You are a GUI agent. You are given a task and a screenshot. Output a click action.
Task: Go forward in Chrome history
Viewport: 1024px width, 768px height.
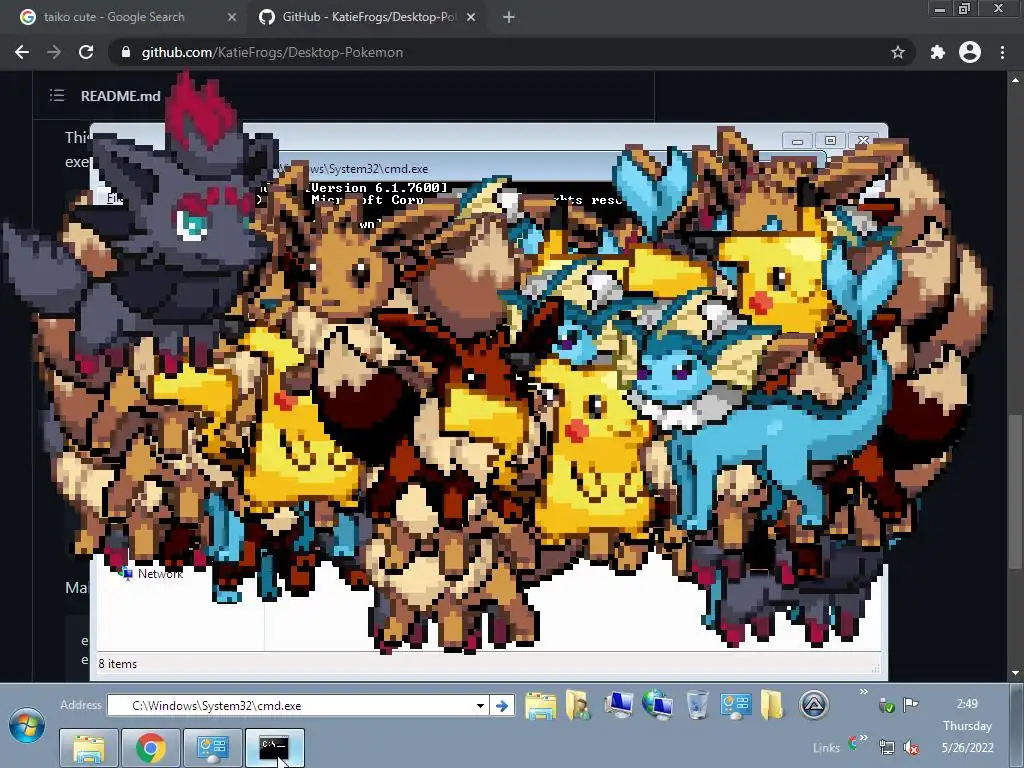[54, 52]
